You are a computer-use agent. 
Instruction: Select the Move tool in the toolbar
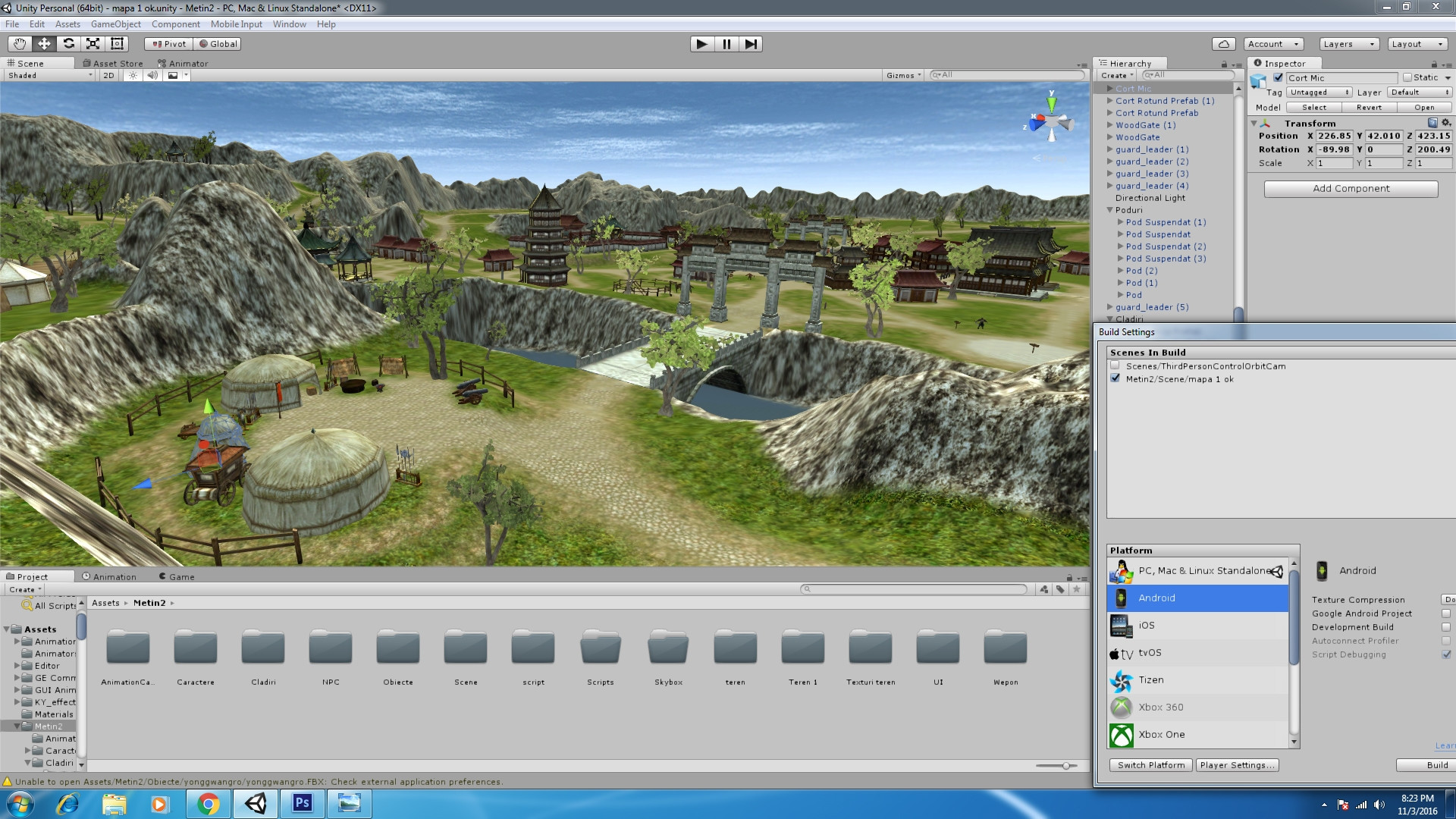[x=45, y=43]
